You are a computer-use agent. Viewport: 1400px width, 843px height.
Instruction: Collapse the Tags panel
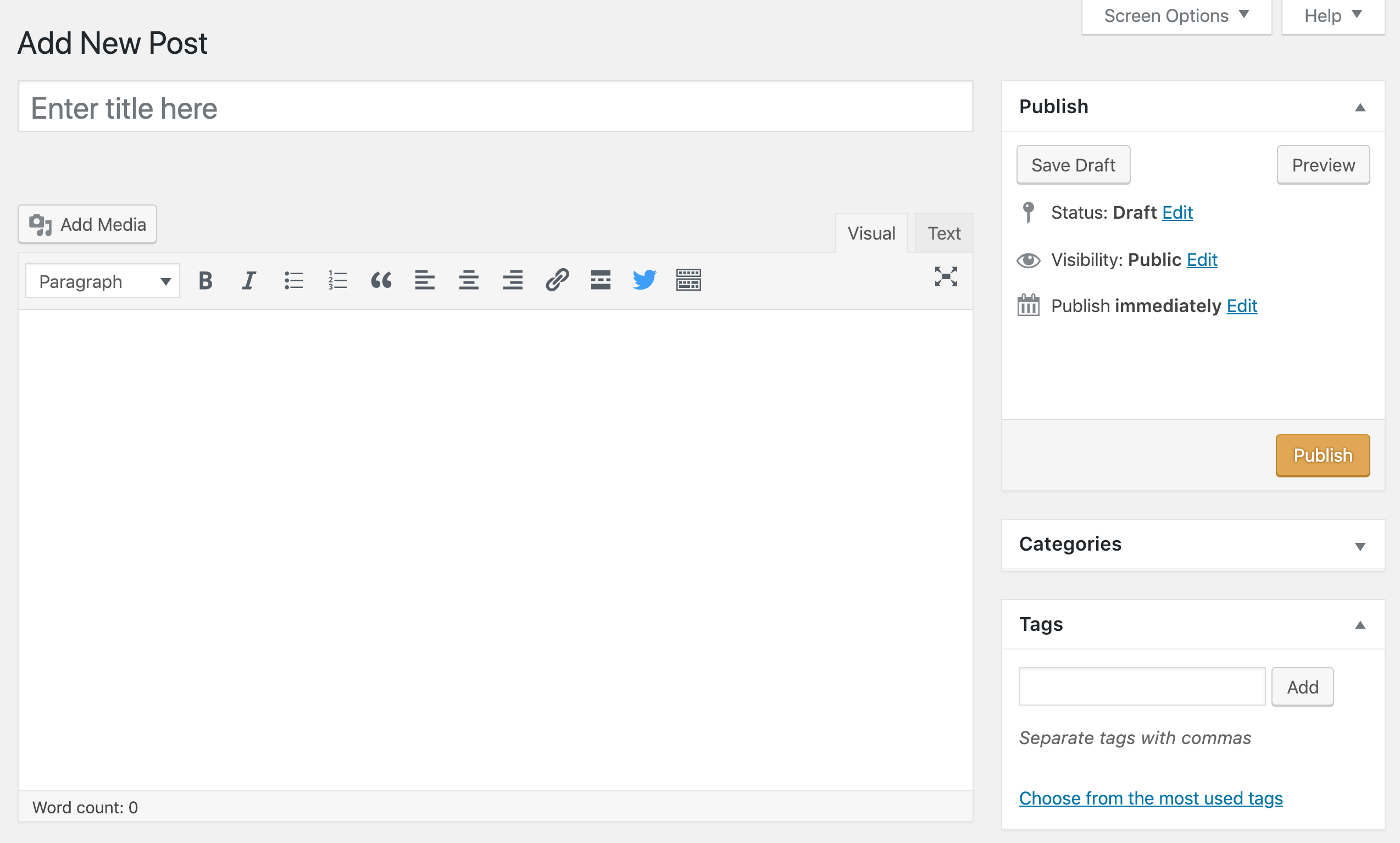1360,625
